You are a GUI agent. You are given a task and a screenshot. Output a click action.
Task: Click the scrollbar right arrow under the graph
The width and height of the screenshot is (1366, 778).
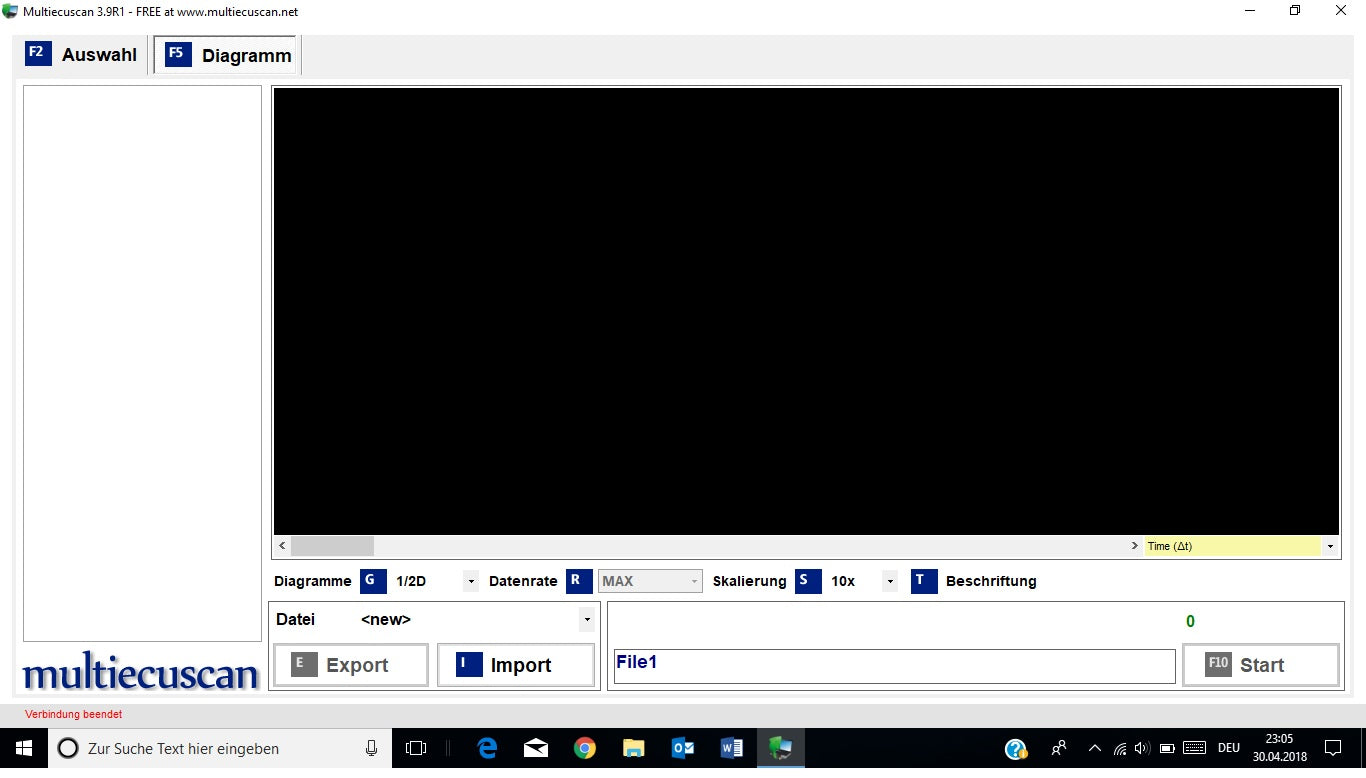(1134, 546)
